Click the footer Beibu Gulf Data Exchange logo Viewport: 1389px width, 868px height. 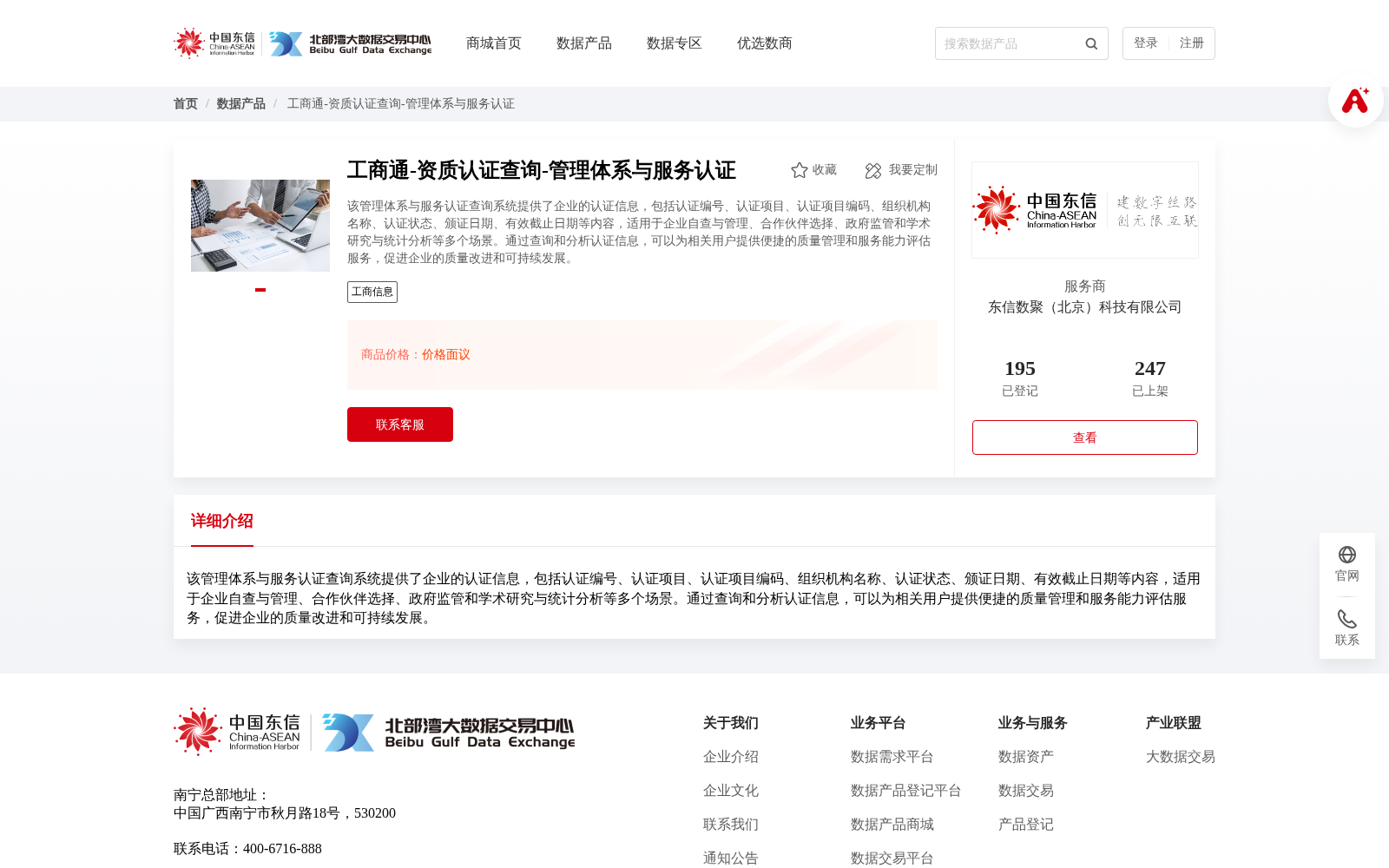click(x=448, y=733)
